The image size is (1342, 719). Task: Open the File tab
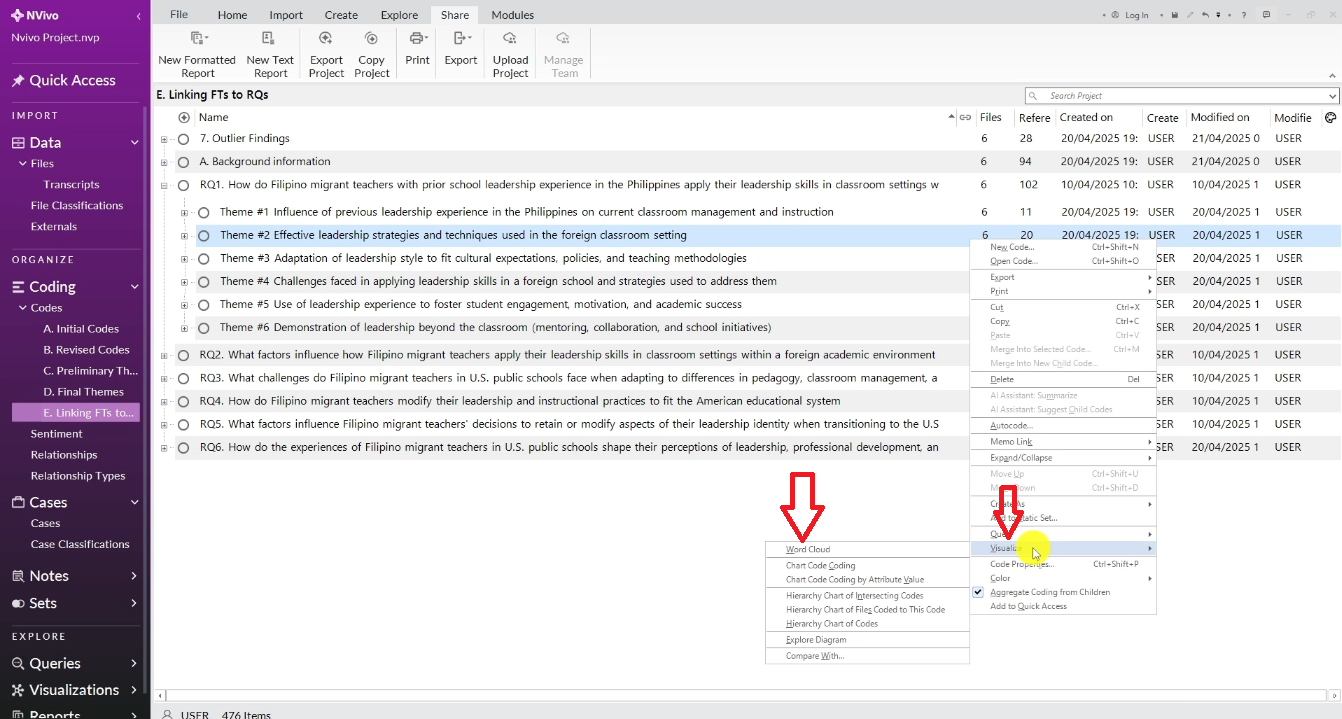[179, 15]
